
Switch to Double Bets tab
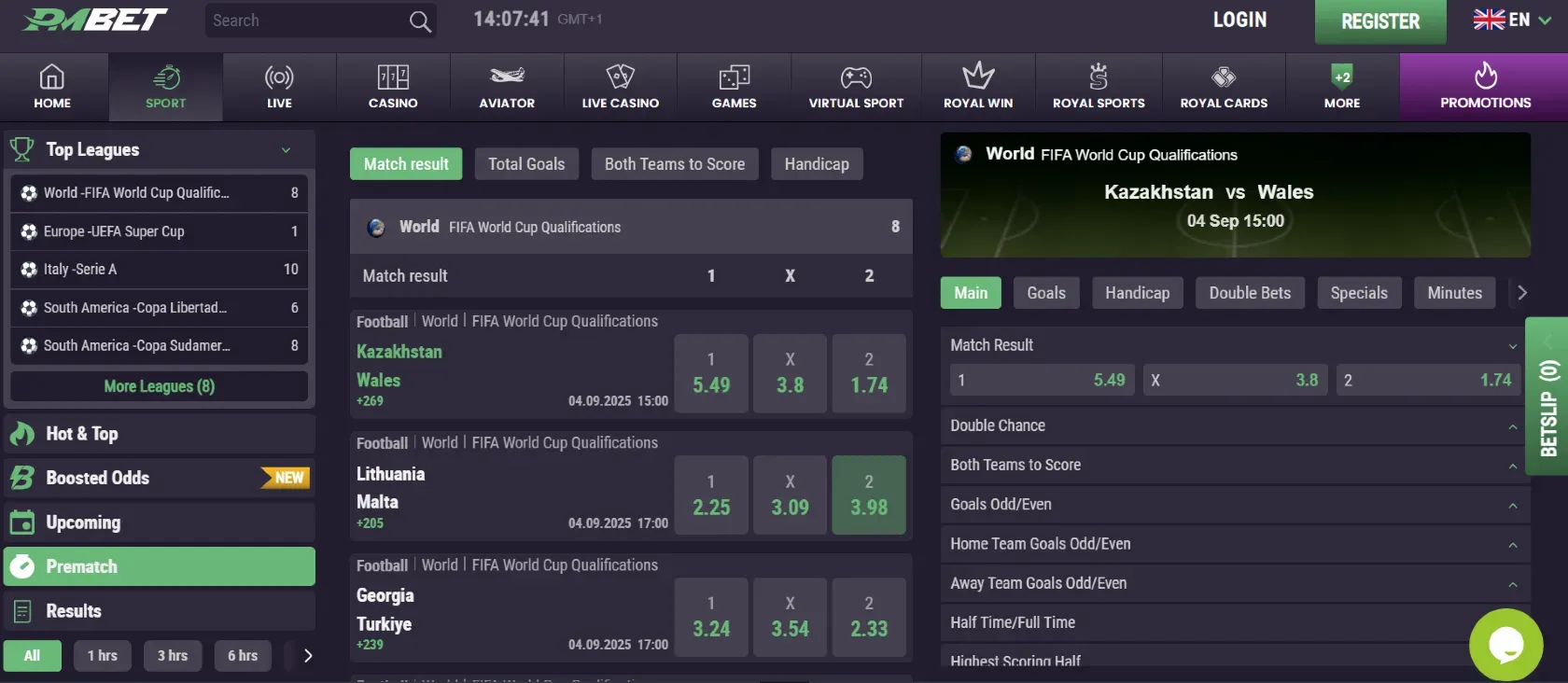1250,293
